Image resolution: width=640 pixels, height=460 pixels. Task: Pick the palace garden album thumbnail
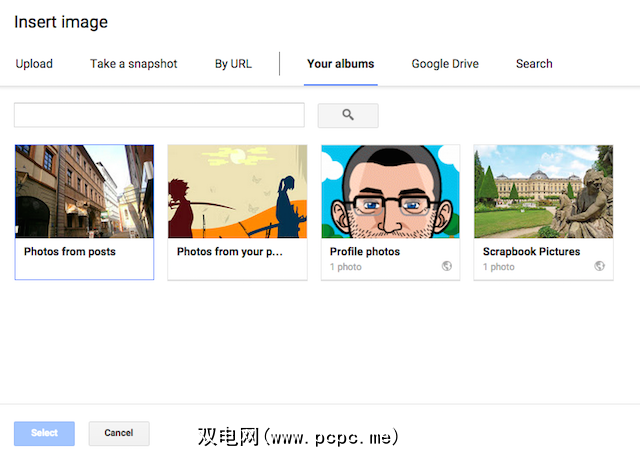point(543,191)
